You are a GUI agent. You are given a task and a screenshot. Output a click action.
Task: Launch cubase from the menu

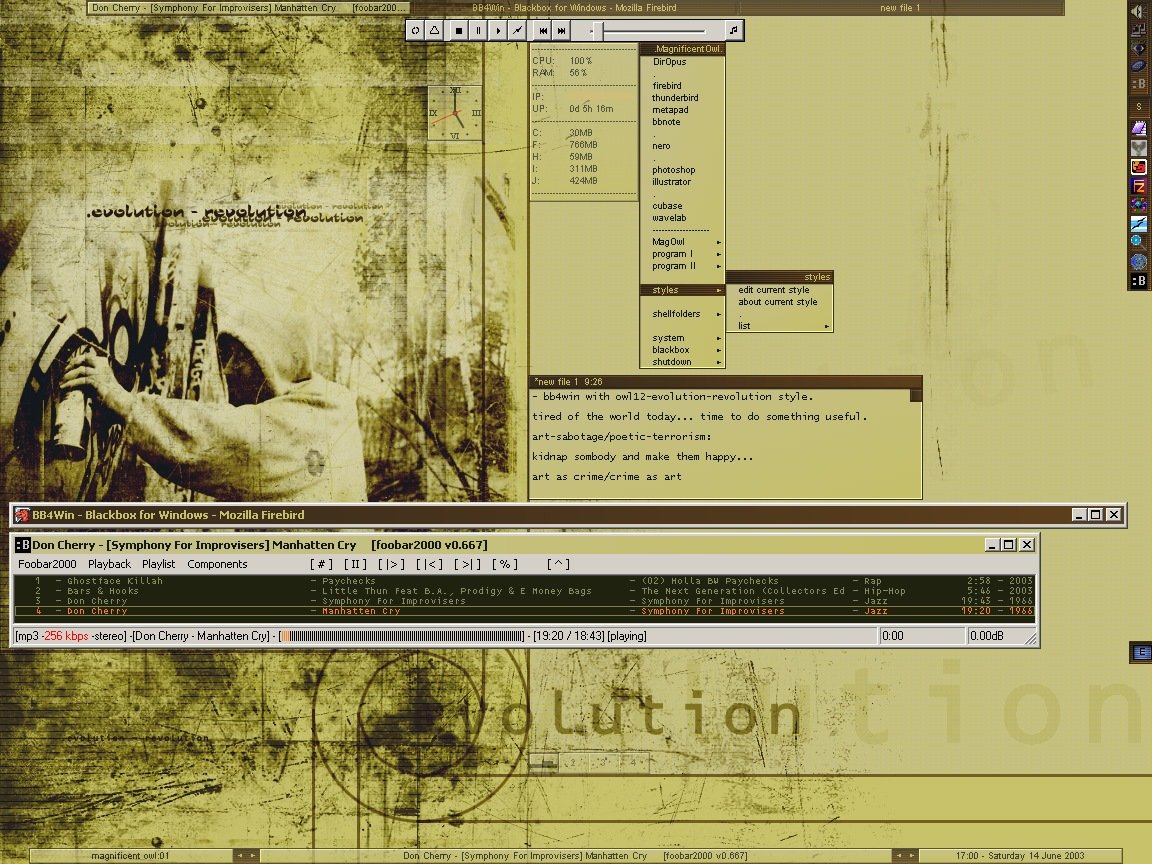667,206
